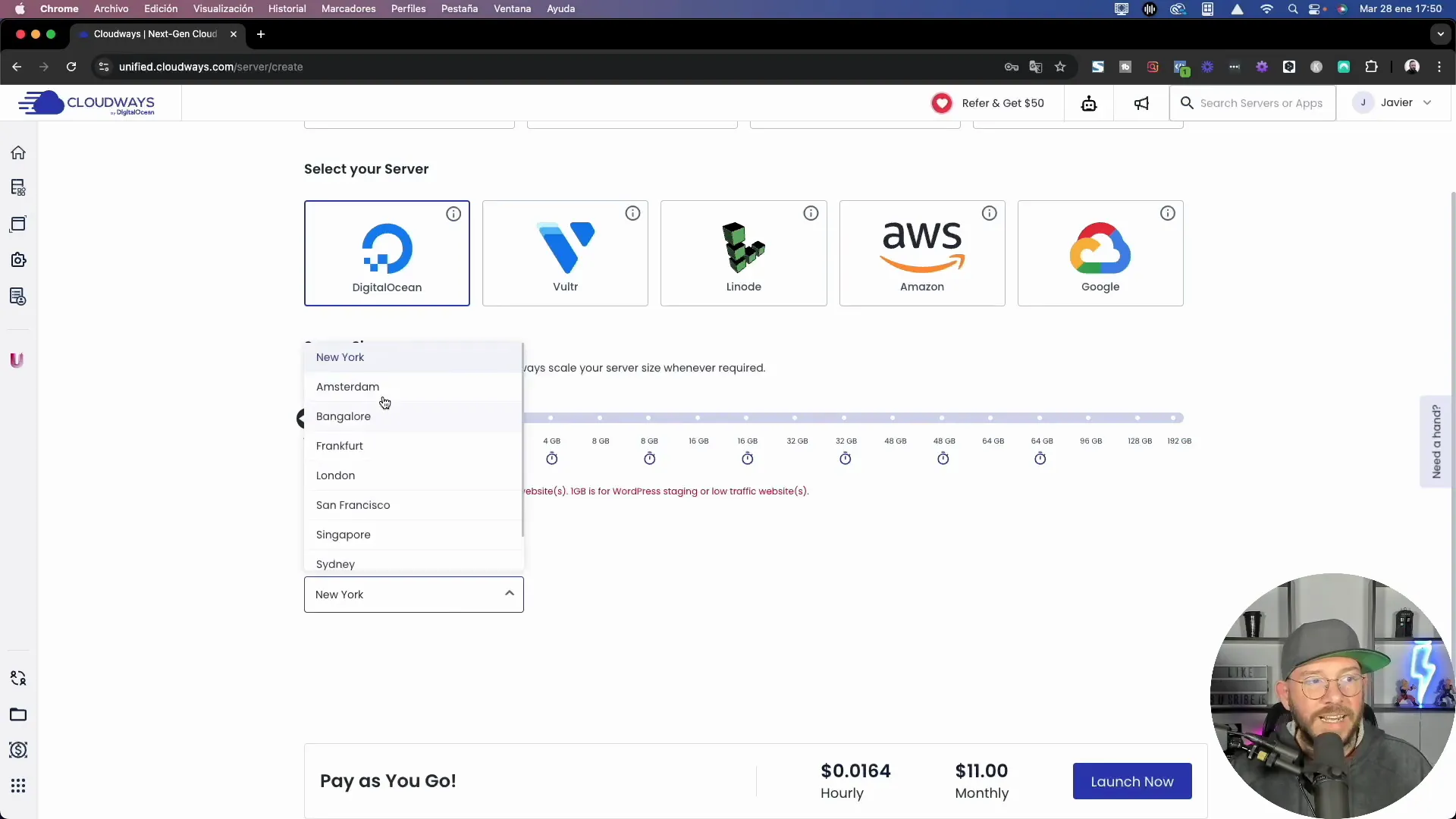Go back to previous page

(x=17, y=67)
